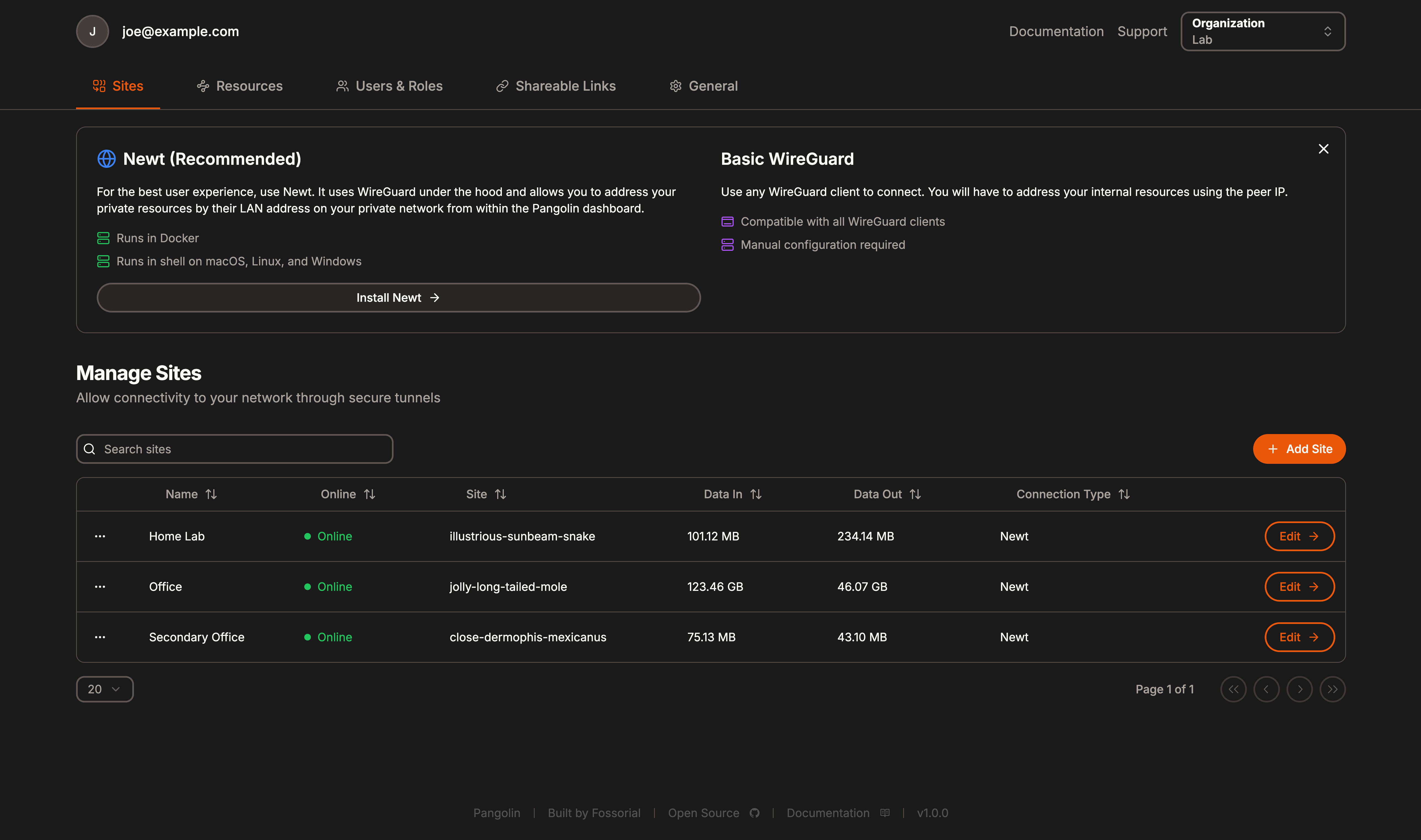The image size is (1421, 840).
Task: Sort the table by Name column
Action: (x=191, y=494)
